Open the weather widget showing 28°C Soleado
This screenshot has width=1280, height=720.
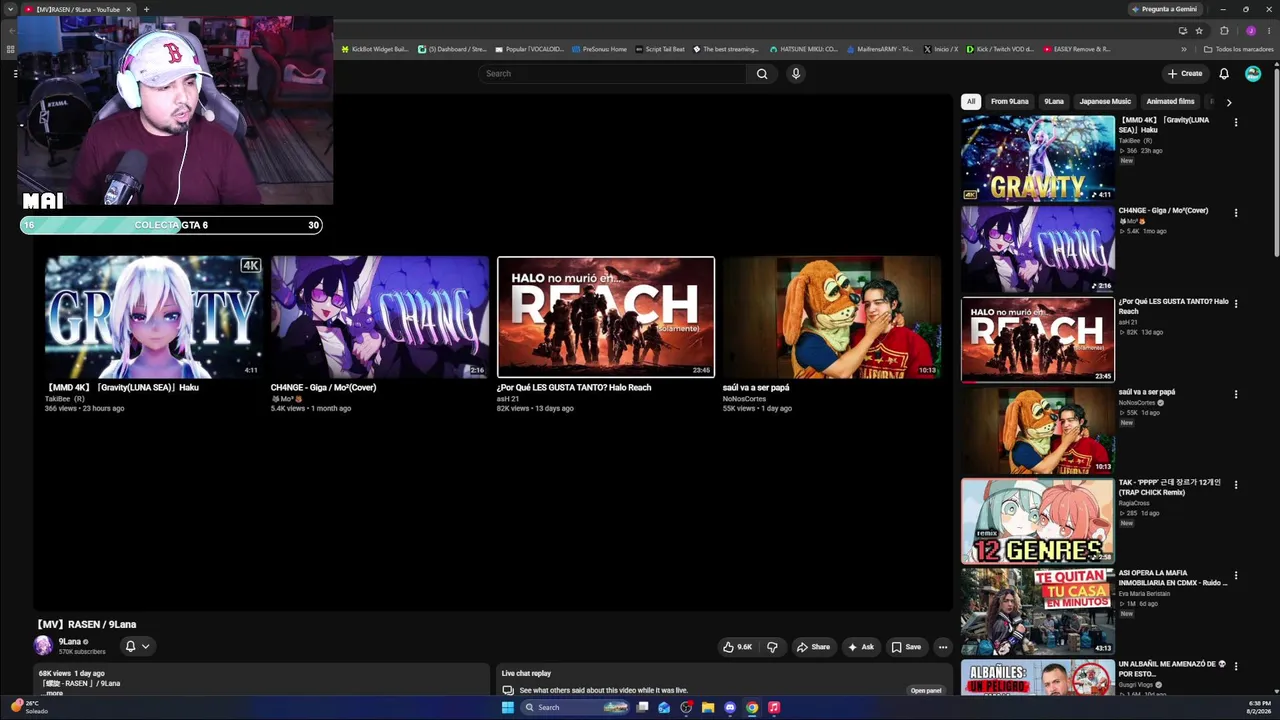pos(30,707)
